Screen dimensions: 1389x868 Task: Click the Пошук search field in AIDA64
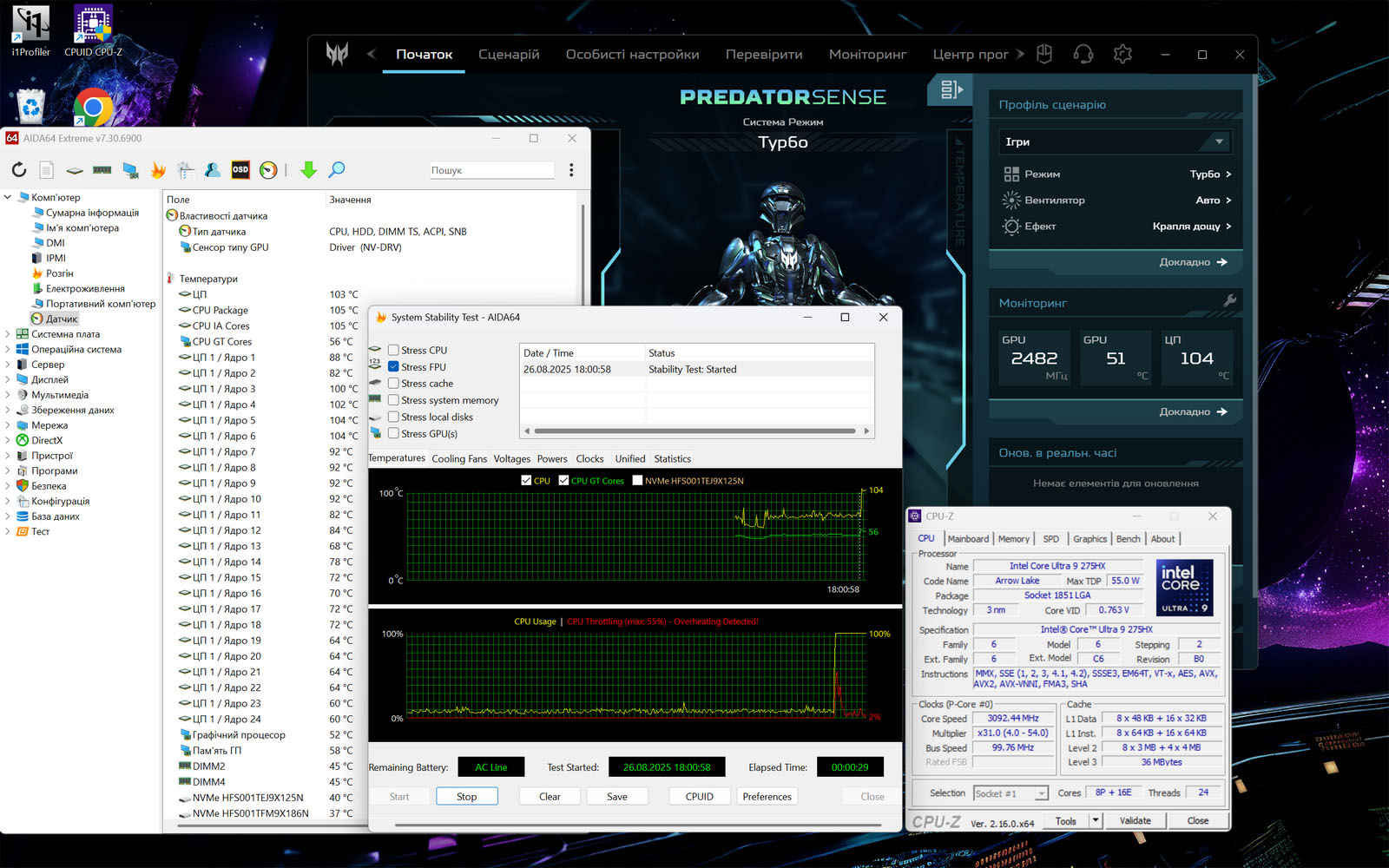491,170
